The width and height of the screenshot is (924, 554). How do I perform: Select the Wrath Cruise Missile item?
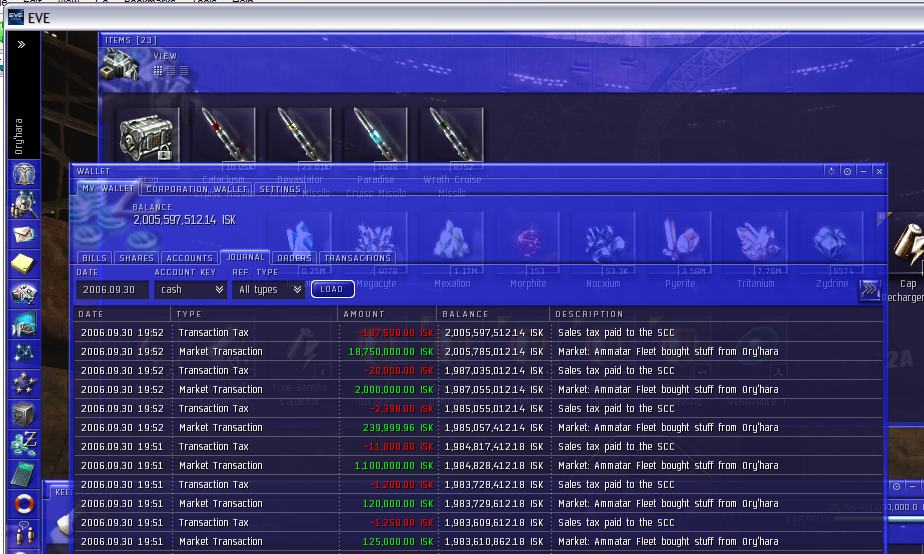click(452, 136)
